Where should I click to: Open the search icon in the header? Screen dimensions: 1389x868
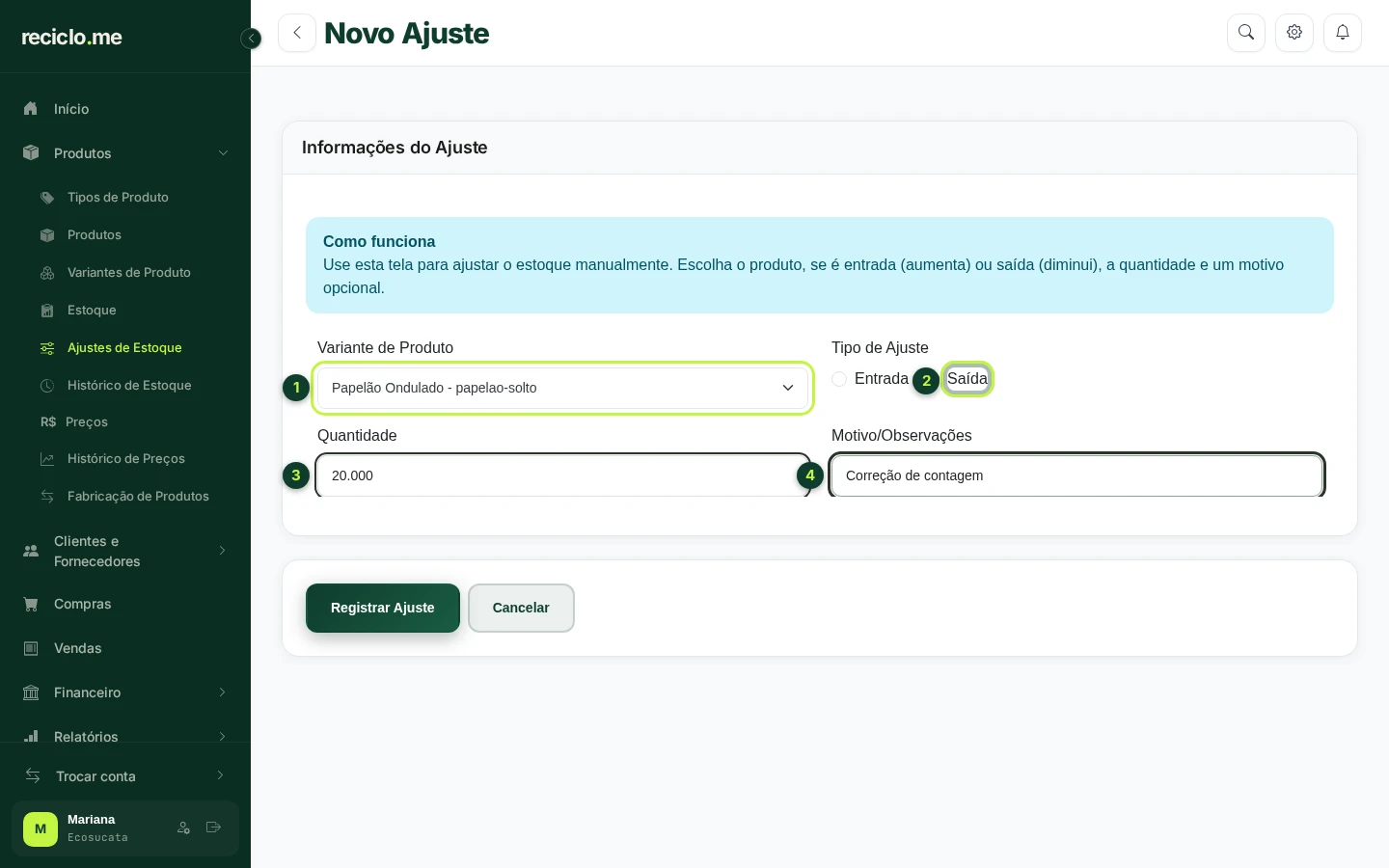click(1246, 33)
